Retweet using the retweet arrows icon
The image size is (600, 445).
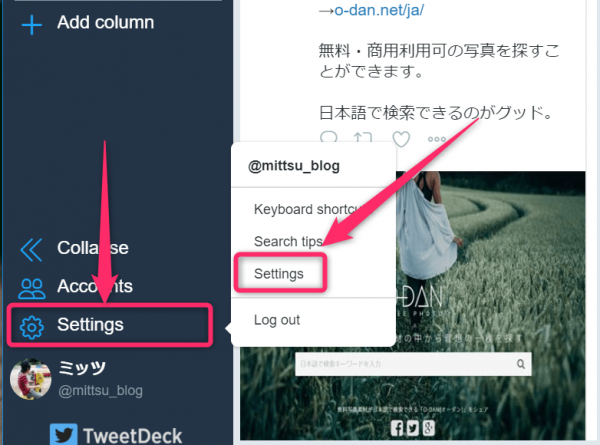click(363, 138)
